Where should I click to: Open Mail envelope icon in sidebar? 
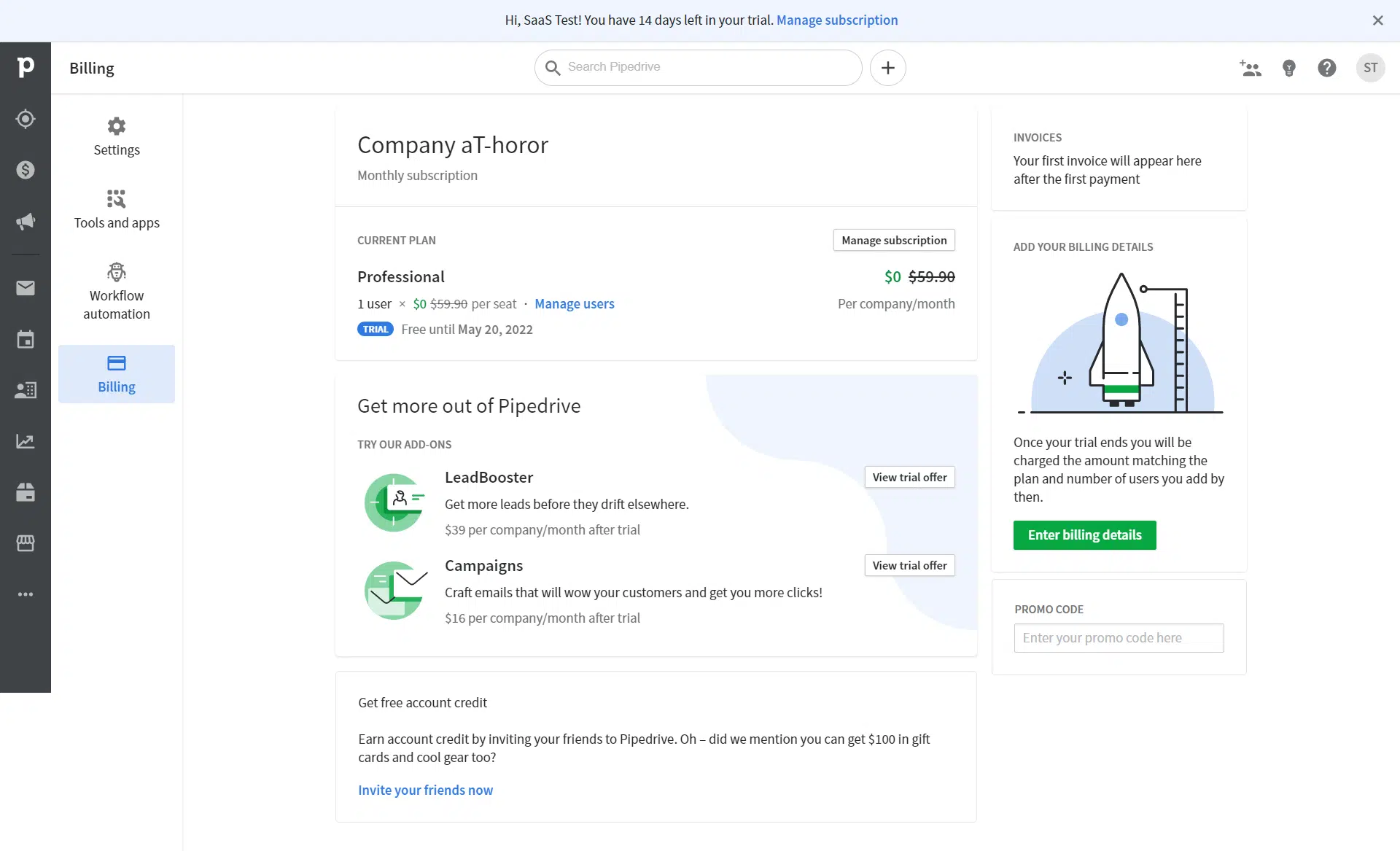pos(26,288)
